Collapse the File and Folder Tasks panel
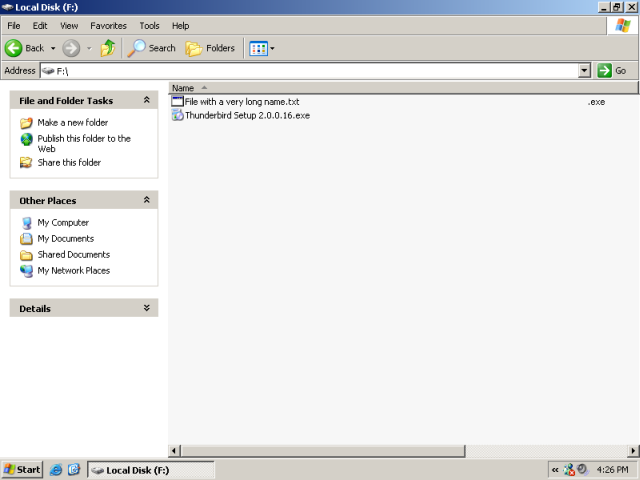 point(147,100)
